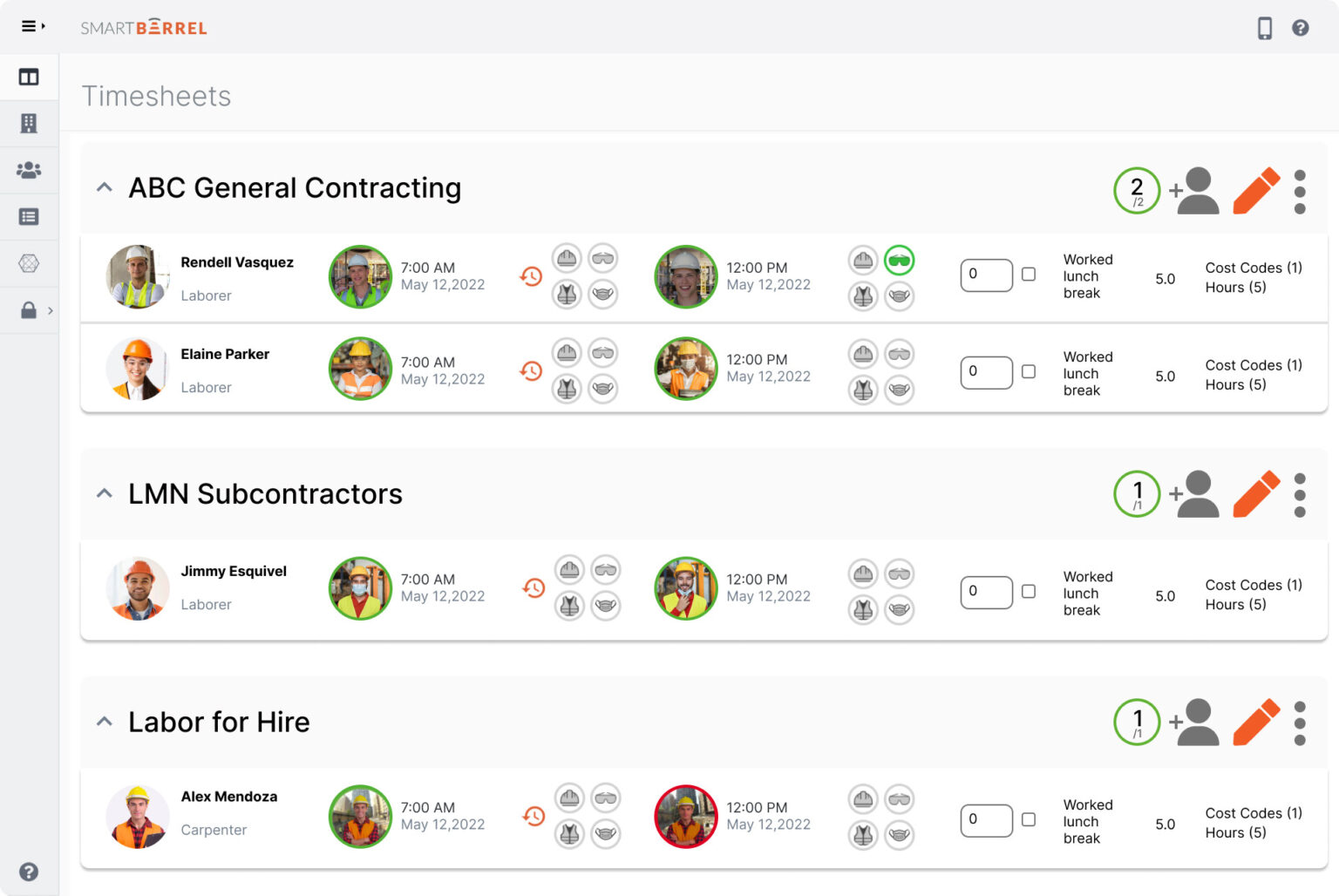1339x896 pixels.
Task: Click the hexagon icon in the sidebar
Action: pos(29,263)
